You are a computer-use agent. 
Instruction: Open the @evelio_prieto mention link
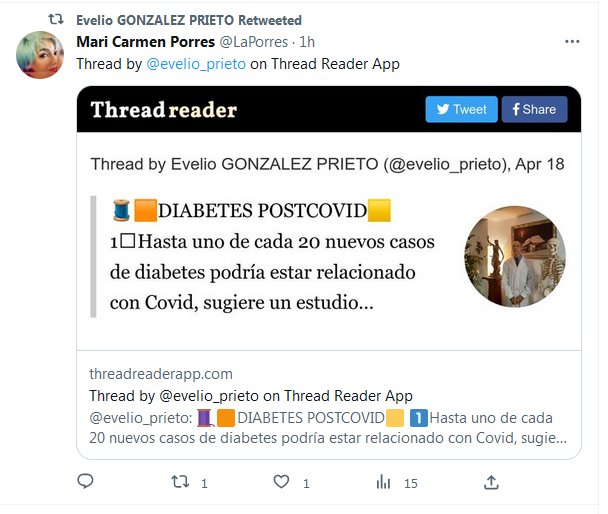(x=196, y=64)
